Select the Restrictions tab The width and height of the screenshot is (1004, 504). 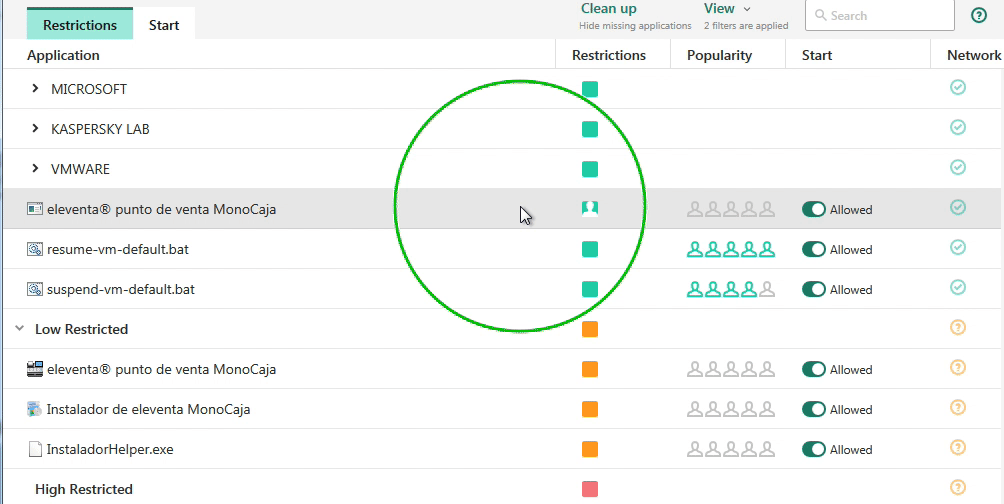[80, 25]
